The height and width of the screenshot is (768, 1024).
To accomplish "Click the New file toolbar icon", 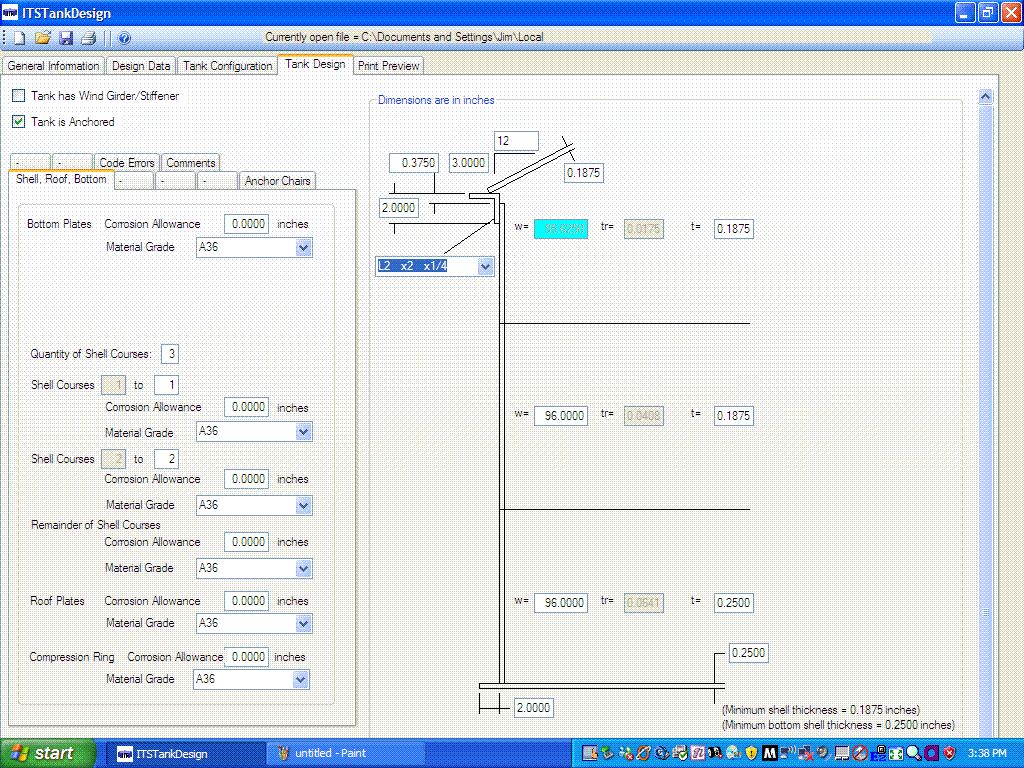I will (x=20, y=38).
